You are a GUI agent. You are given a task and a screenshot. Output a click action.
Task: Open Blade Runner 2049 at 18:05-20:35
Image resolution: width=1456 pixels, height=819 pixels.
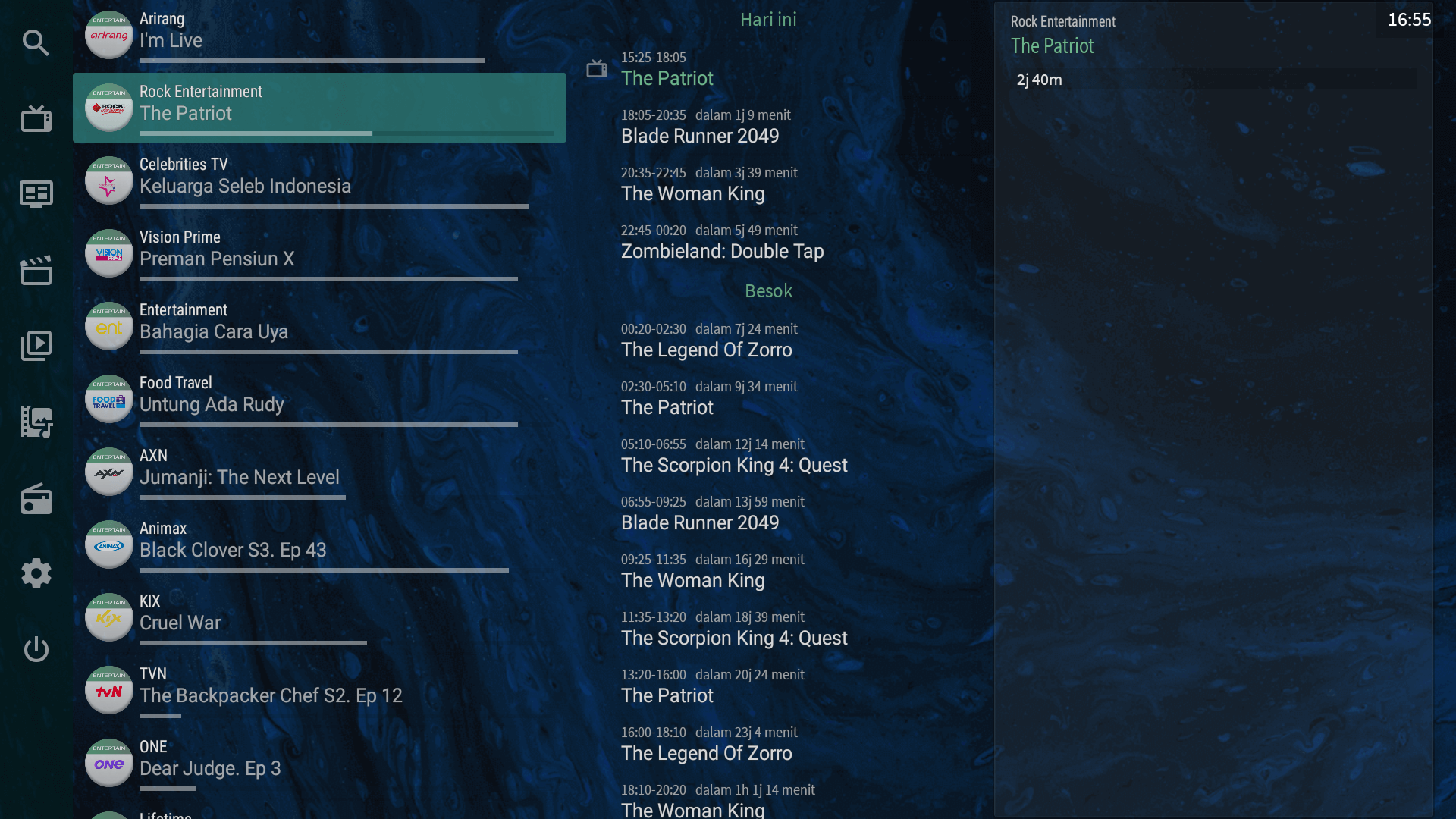[768, 126]
